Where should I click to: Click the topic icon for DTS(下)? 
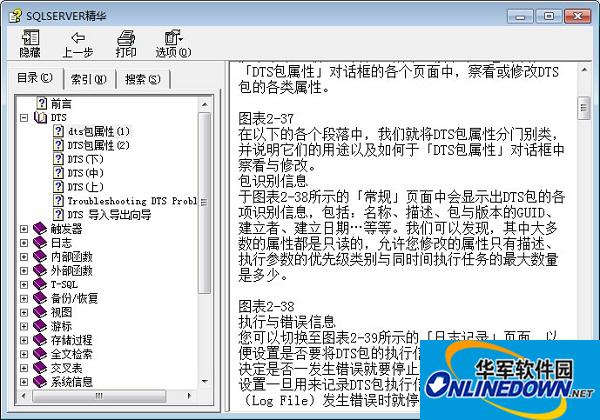pos(58,159)
